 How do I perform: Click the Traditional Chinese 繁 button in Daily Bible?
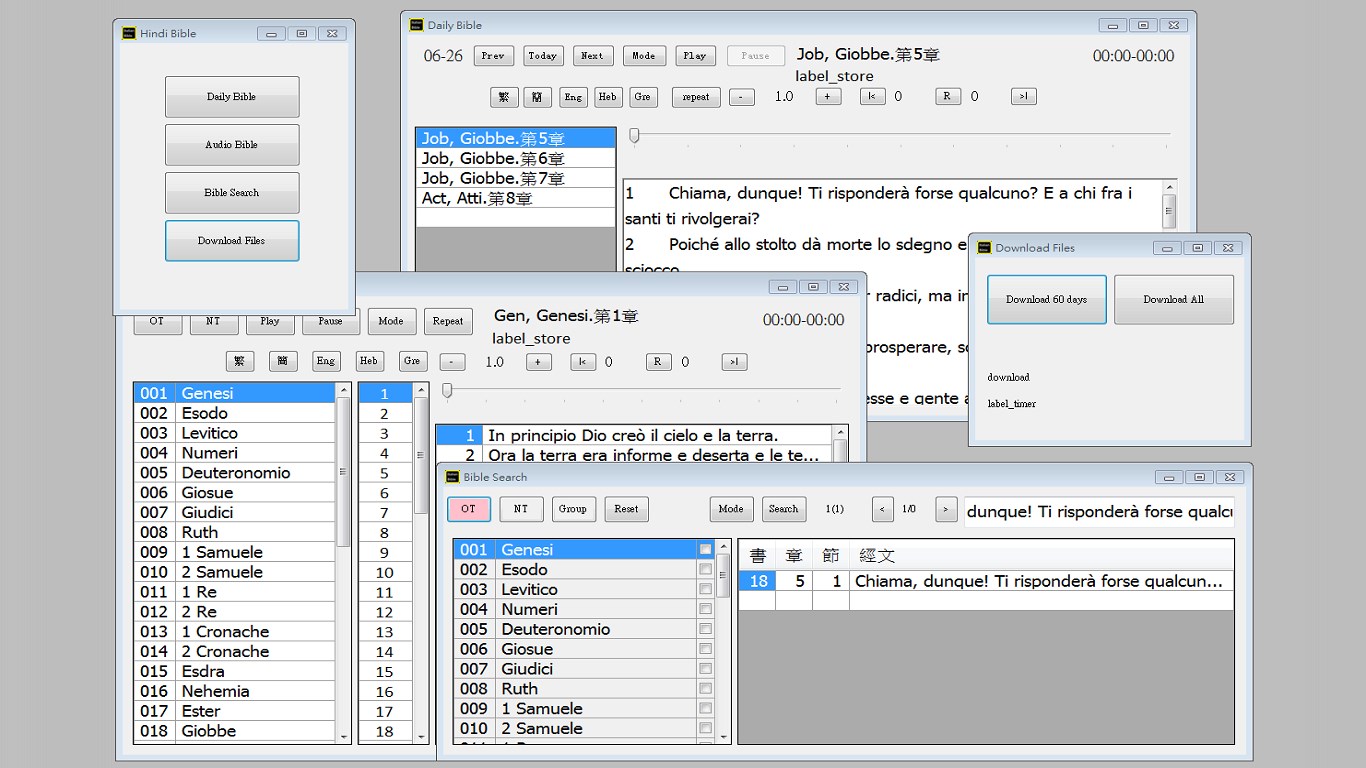tap(504, 97)
